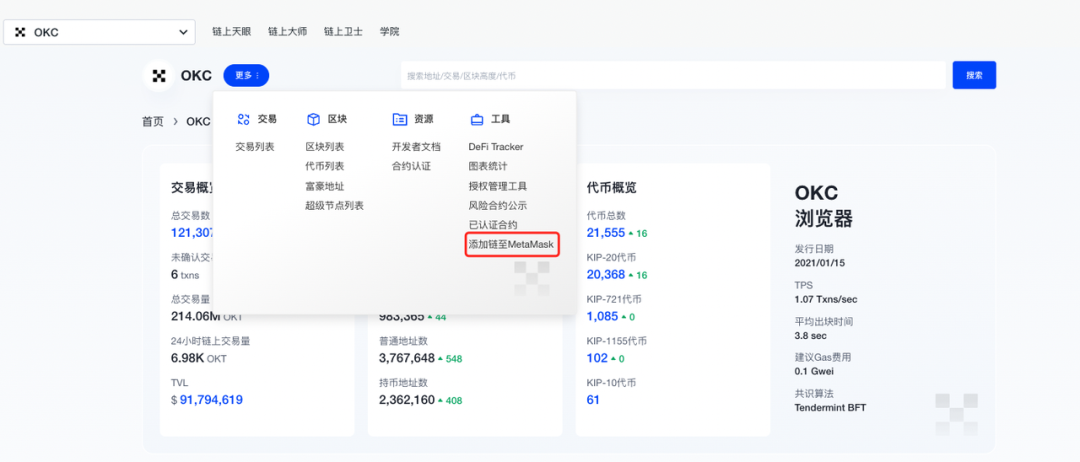Open 链上天眼 in the top navigation
This screenshot has height=462, width=1080.
click(231, 32)
